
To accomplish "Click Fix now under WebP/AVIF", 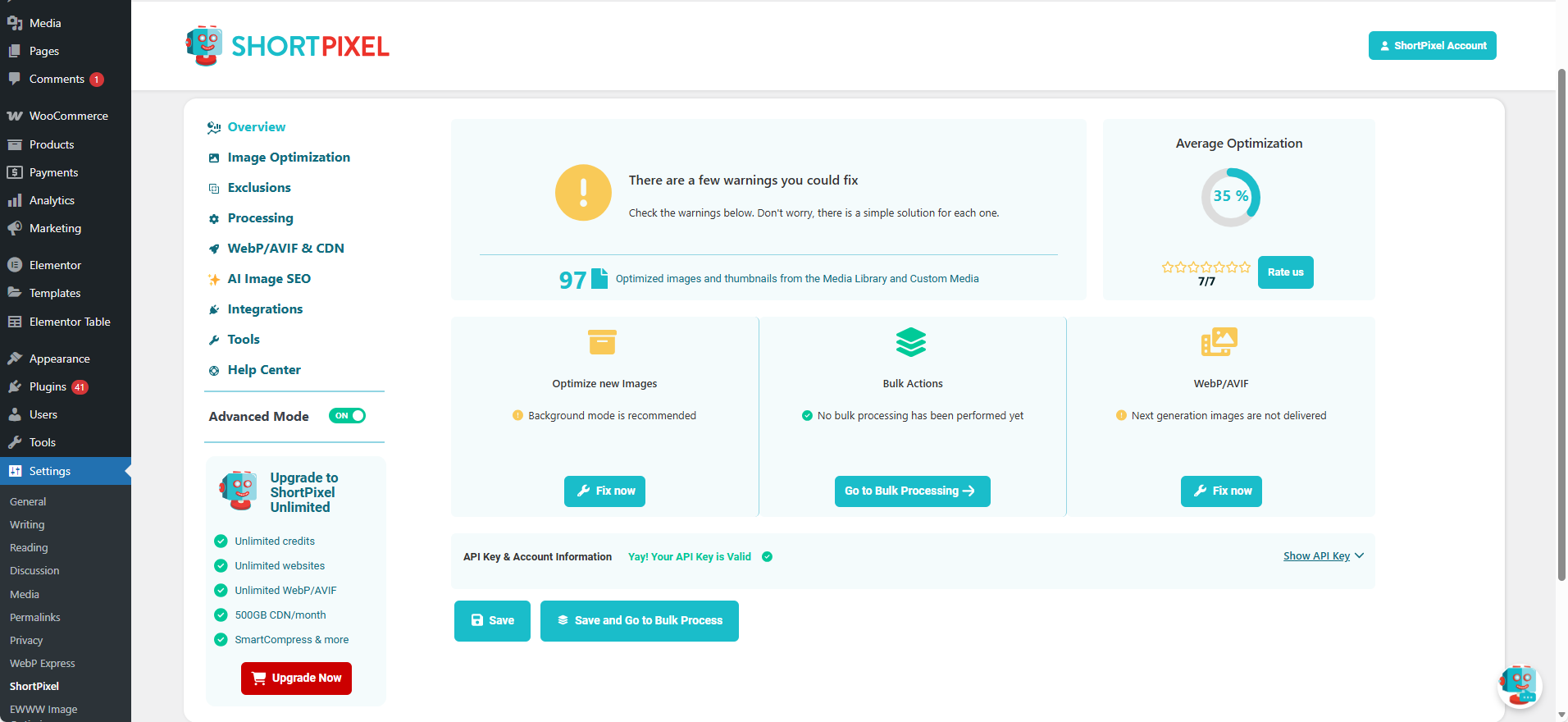I will (x=1221, y=491).
